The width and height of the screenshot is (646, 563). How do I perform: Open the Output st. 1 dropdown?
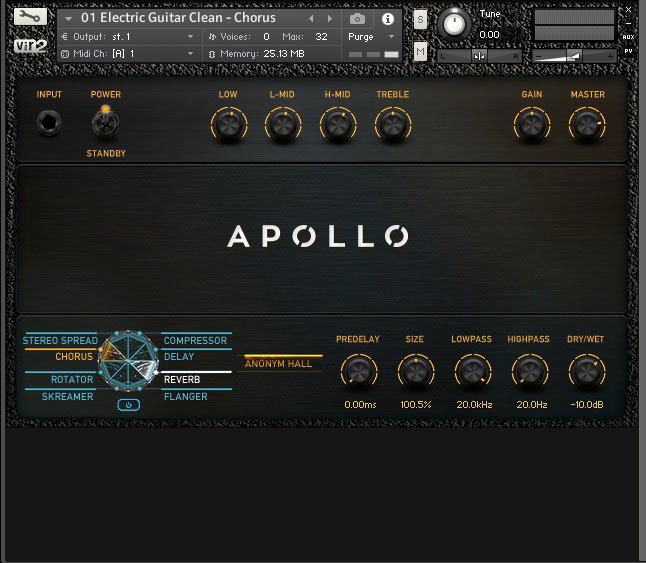tap(129, 37)
